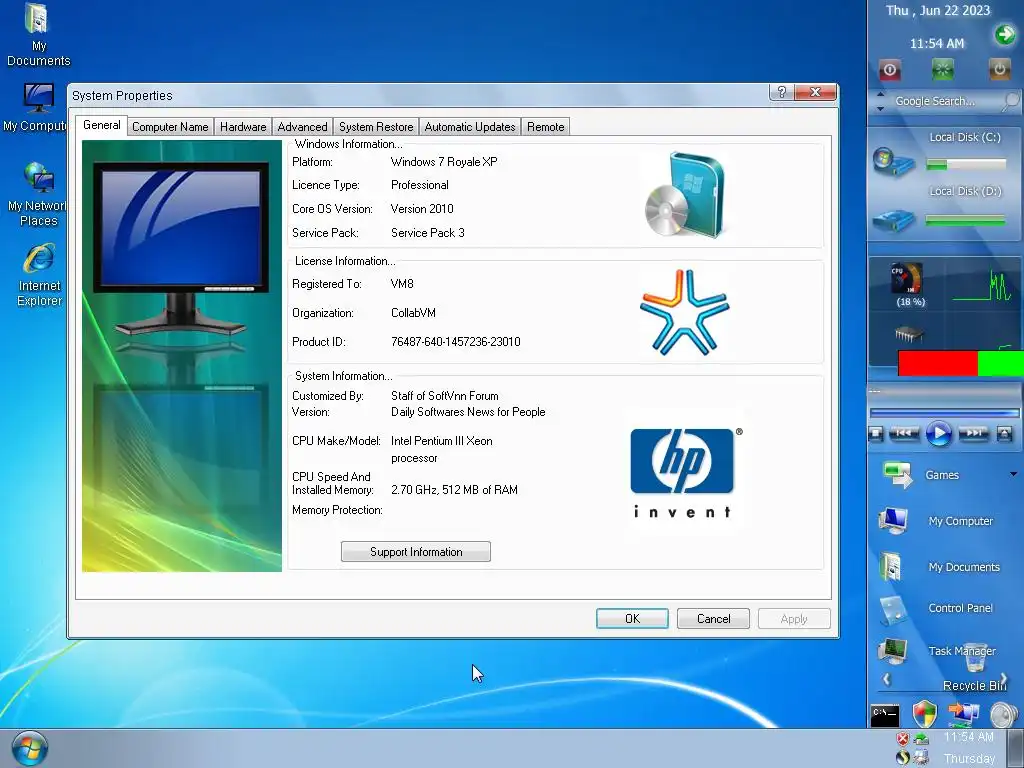Click the Local Disk (D:) usage bar
Screen dimensions: 1024x768
point(966,220)
